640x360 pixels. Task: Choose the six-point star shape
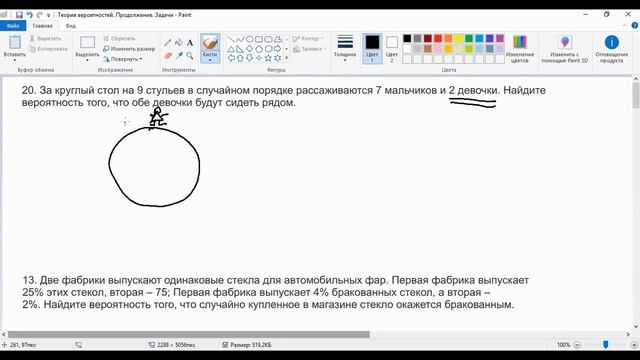(278, 58)
